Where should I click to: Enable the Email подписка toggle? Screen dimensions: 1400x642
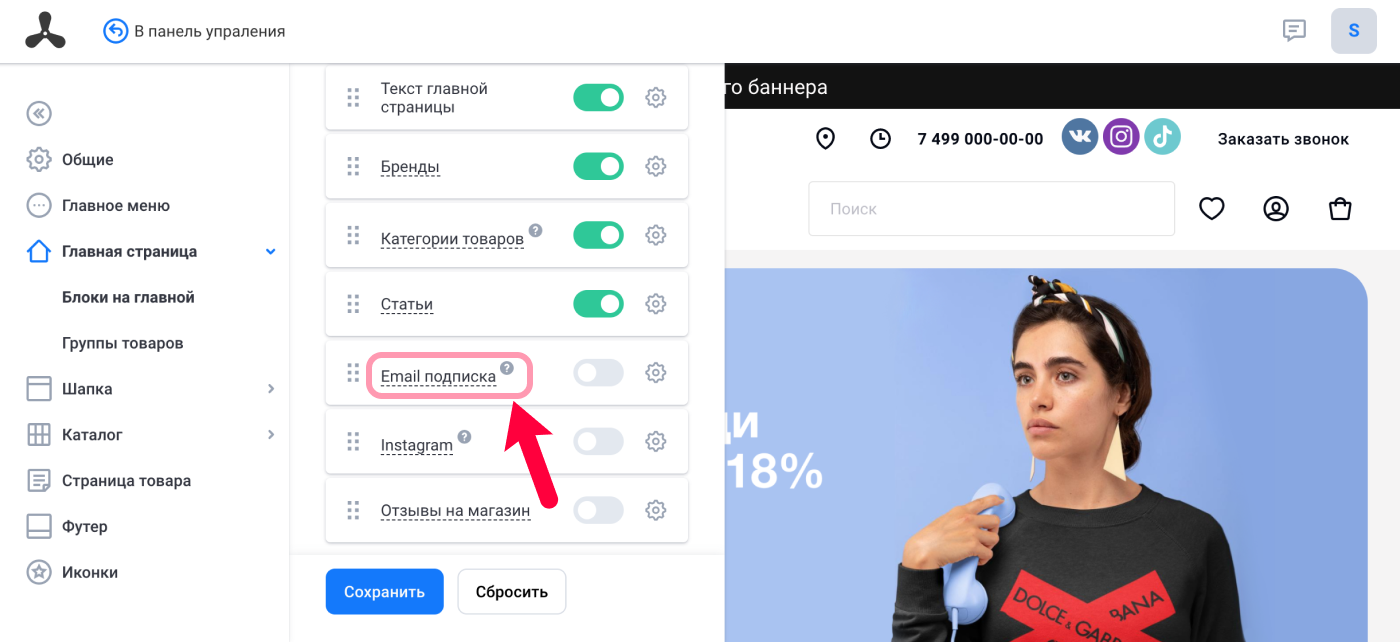point(598,373)
